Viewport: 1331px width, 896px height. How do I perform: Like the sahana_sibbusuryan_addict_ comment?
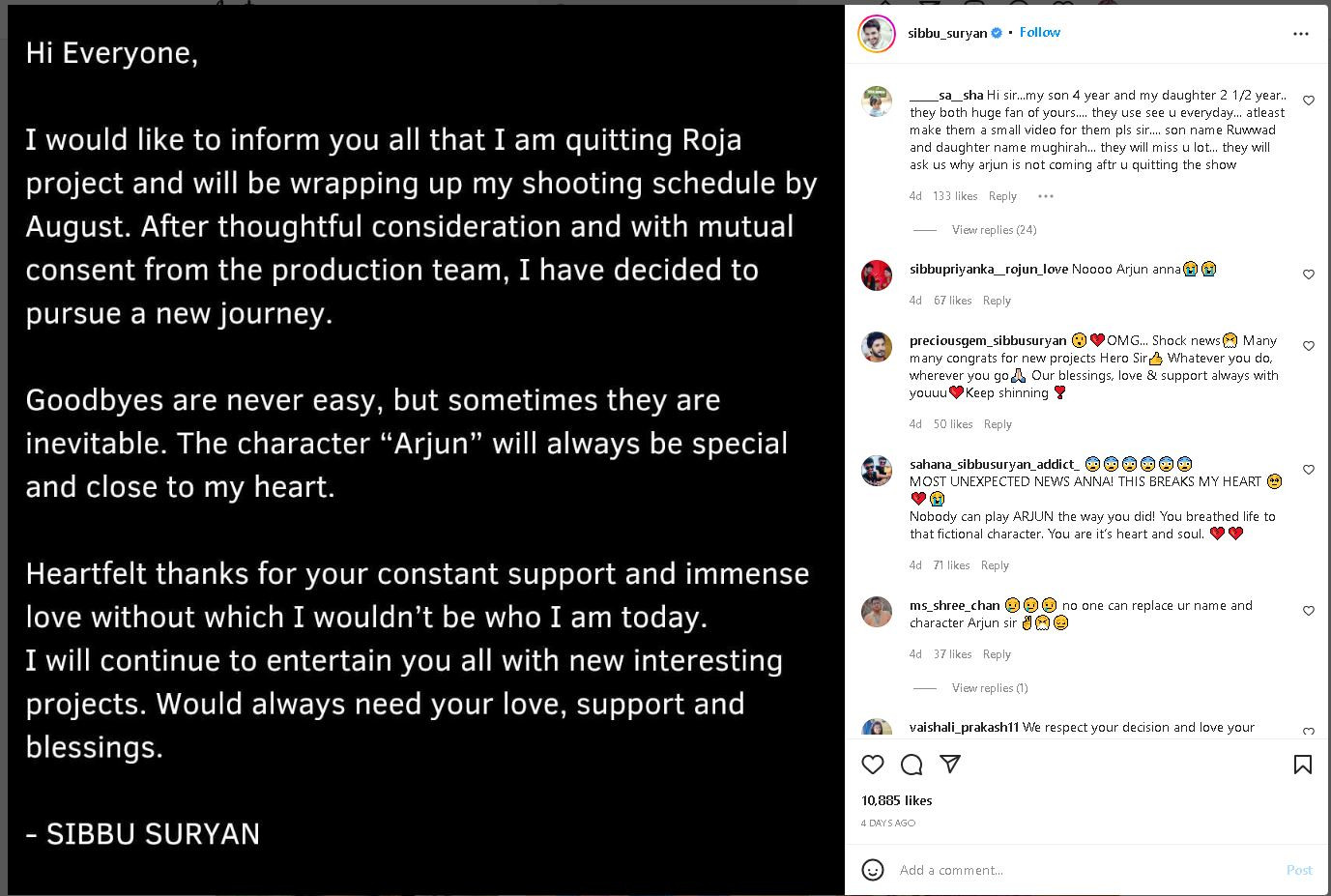tap(1309, 470)
